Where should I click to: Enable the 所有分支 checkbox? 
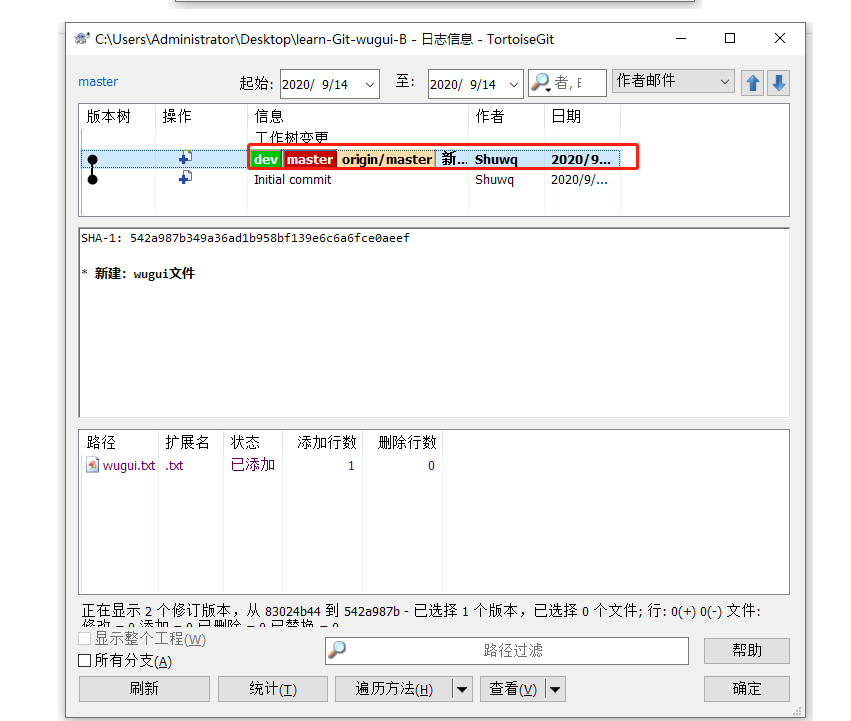click(x=85, y=661)
